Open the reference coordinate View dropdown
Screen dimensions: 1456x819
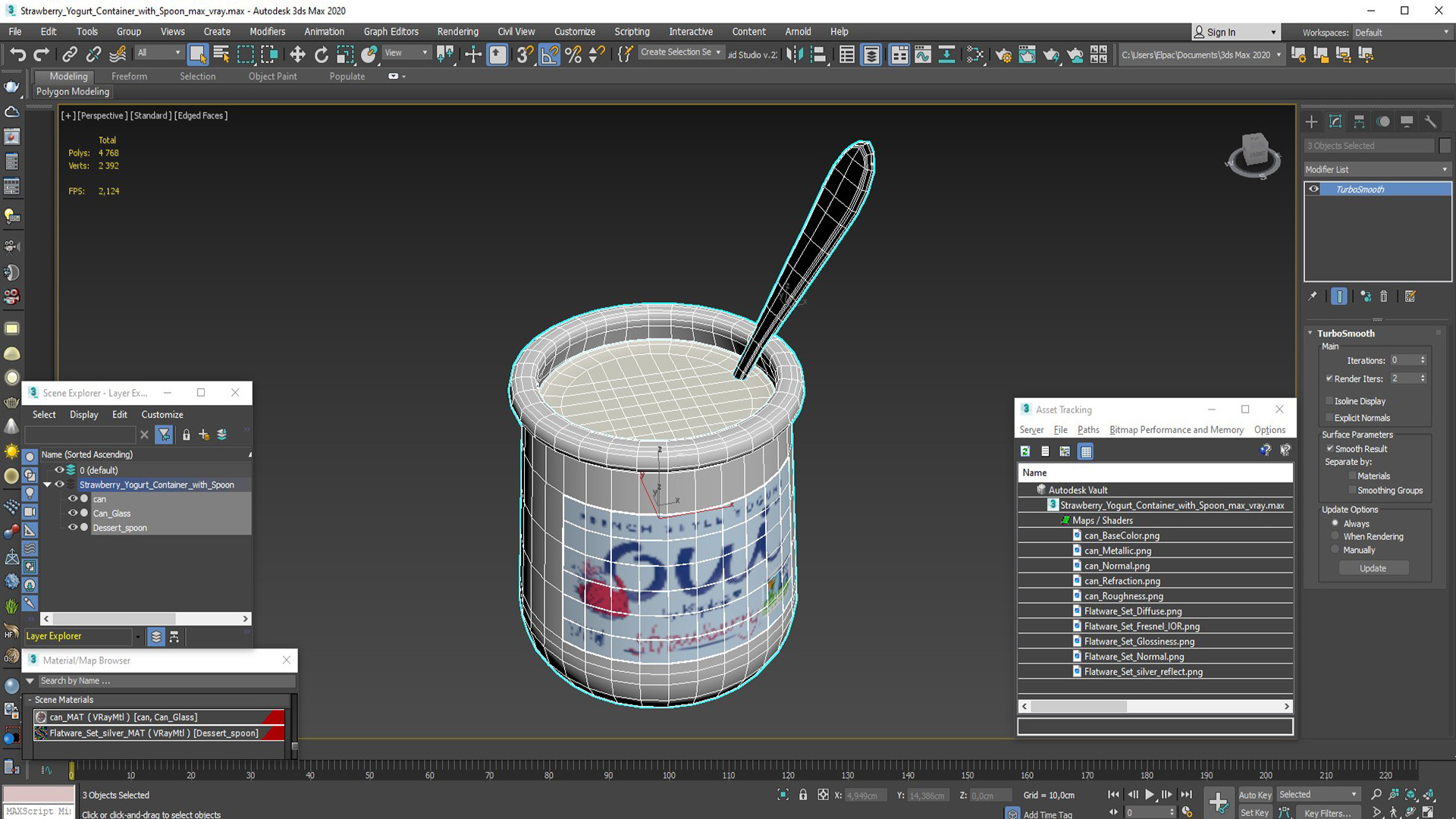coord(406,52)
